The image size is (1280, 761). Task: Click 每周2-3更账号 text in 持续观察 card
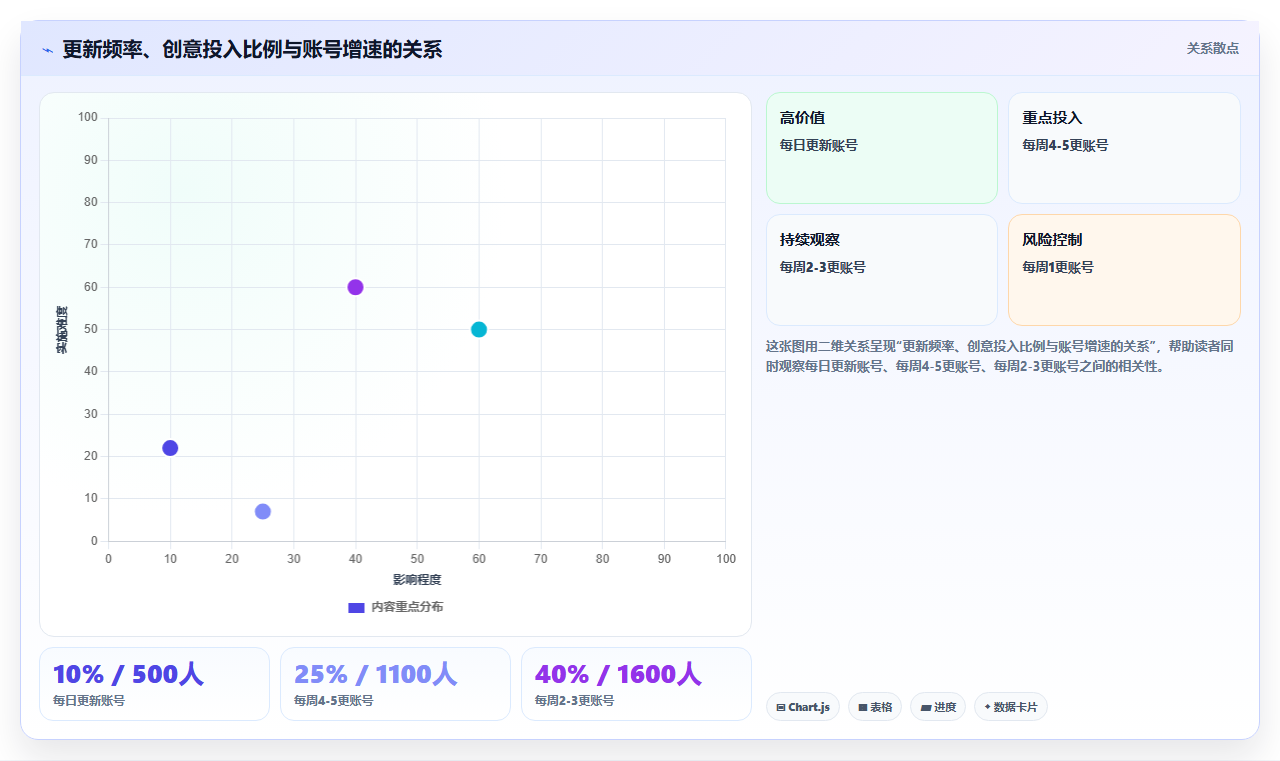(x=823, y=267)
